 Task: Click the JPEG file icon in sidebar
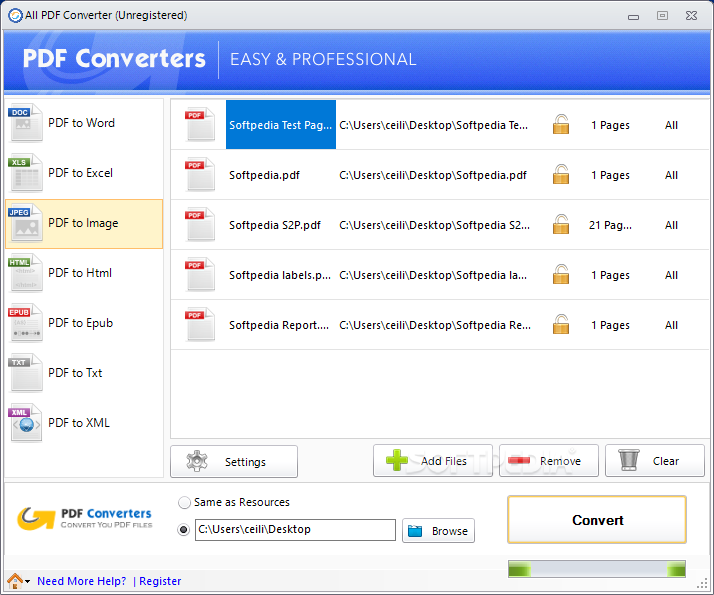tap(26, 223)
